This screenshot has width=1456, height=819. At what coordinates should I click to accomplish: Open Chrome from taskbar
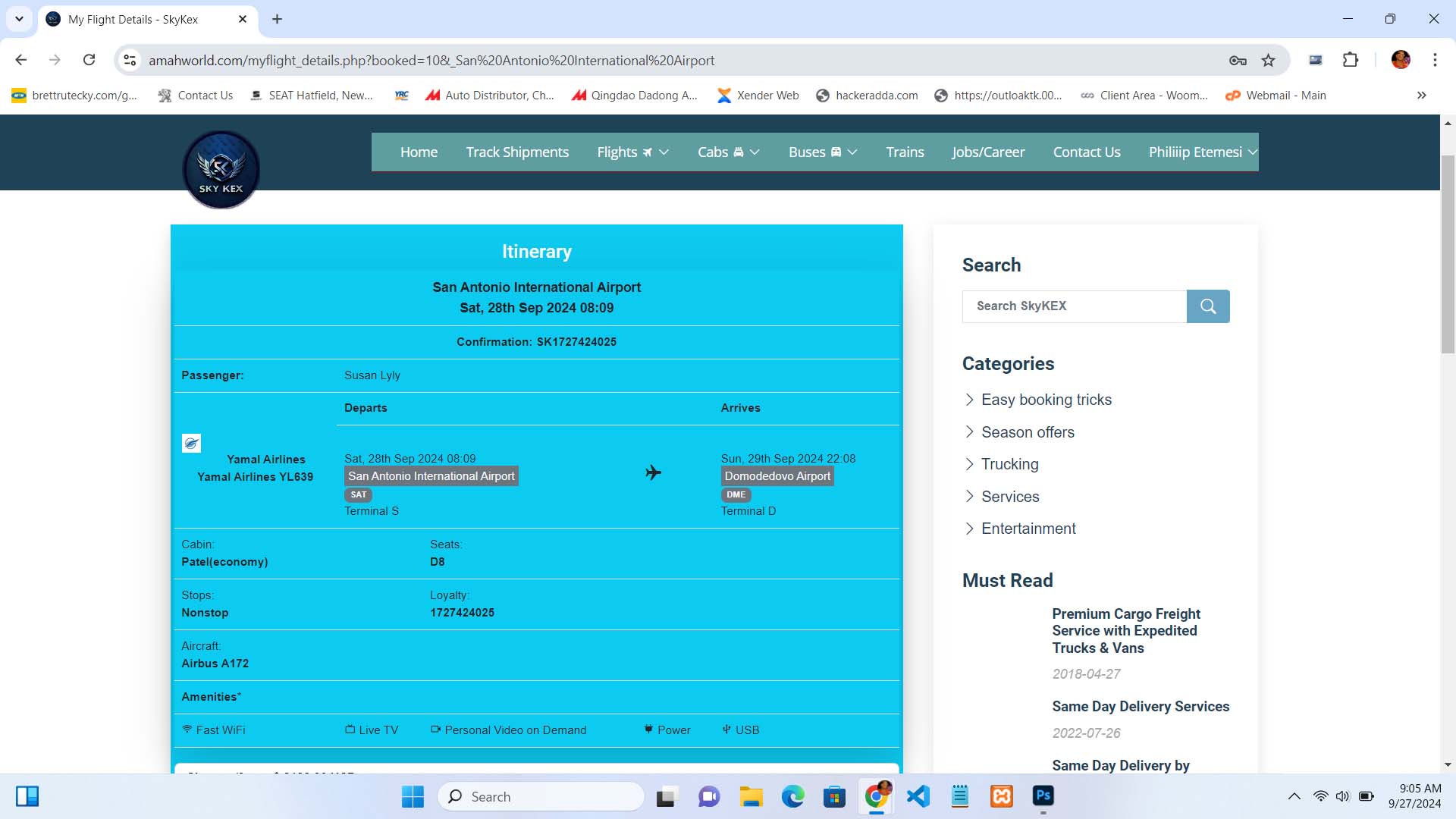[876, 796]
